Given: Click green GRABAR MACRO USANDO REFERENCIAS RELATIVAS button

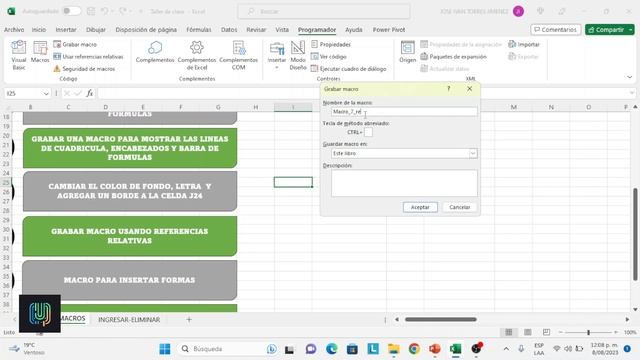Looking at the screenshot, I should point(130,236).
